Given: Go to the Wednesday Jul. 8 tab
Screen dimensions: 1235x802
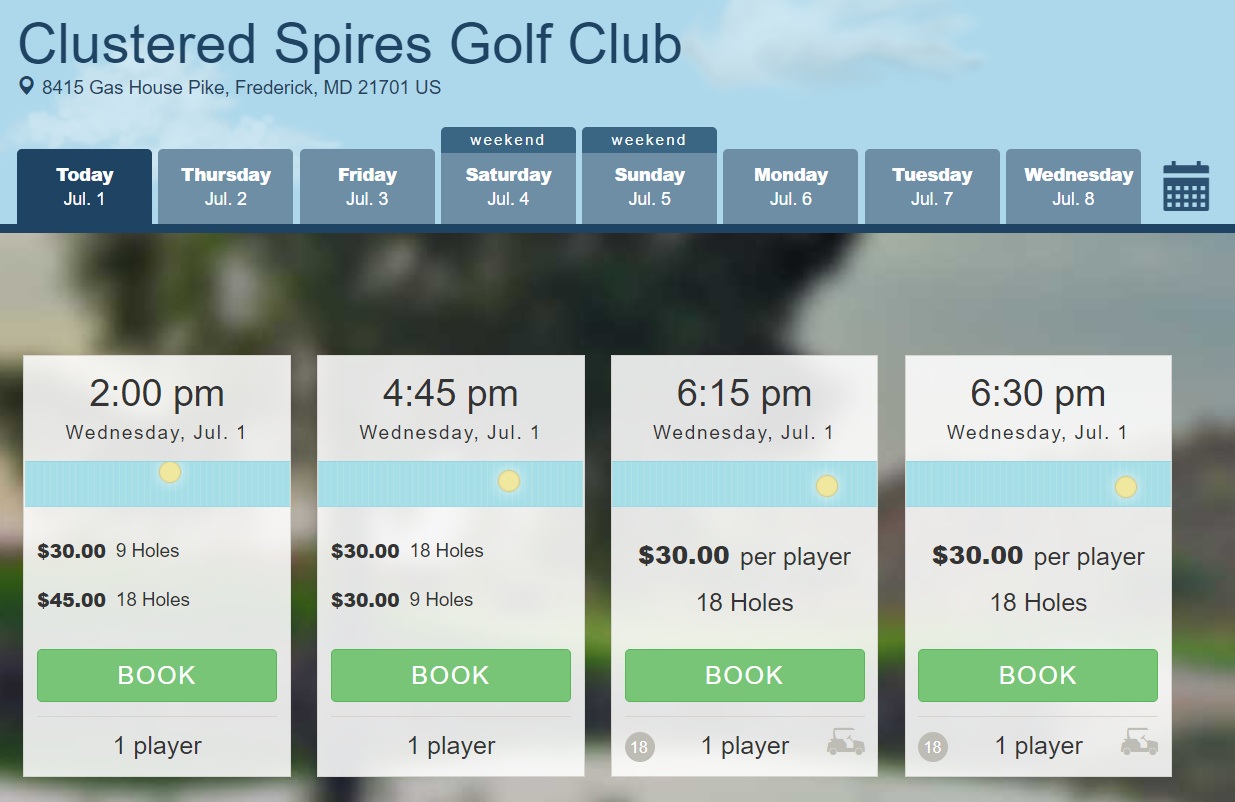Looking at the screenshot, I should [1073, 187].
